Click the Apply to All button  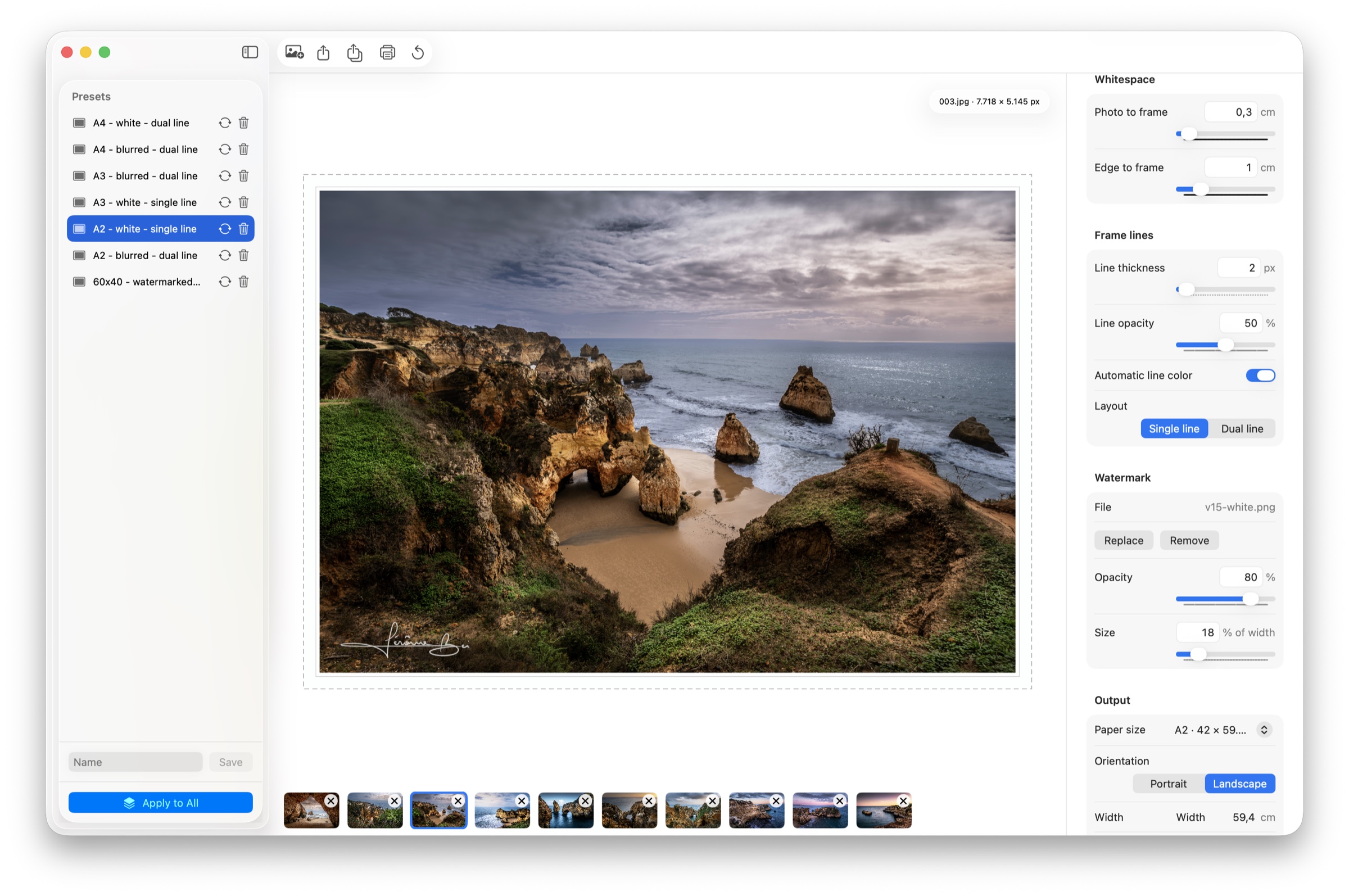(x=161, y=803)
